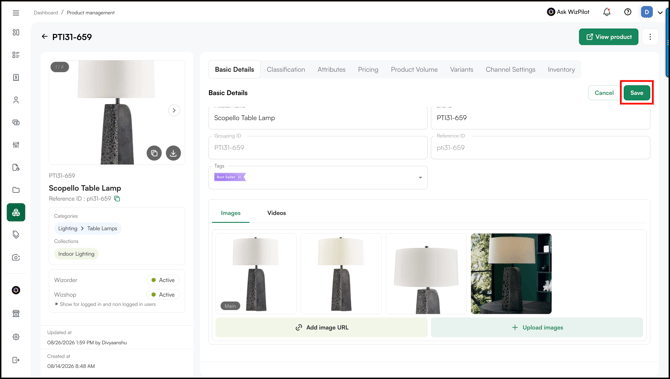Open the Attributes tab
Viewport: 670px width, 379px height.
[x=331, y=69]
